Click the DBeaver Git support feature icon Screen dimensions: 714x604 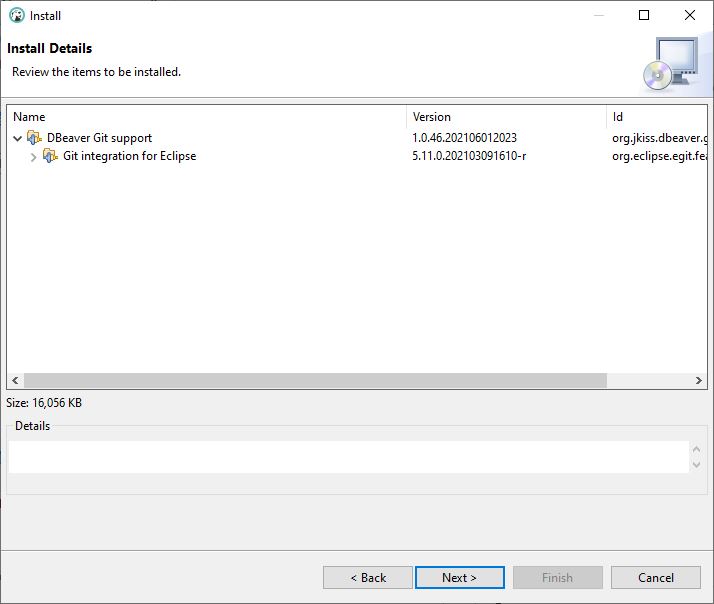tap(34, 138)
